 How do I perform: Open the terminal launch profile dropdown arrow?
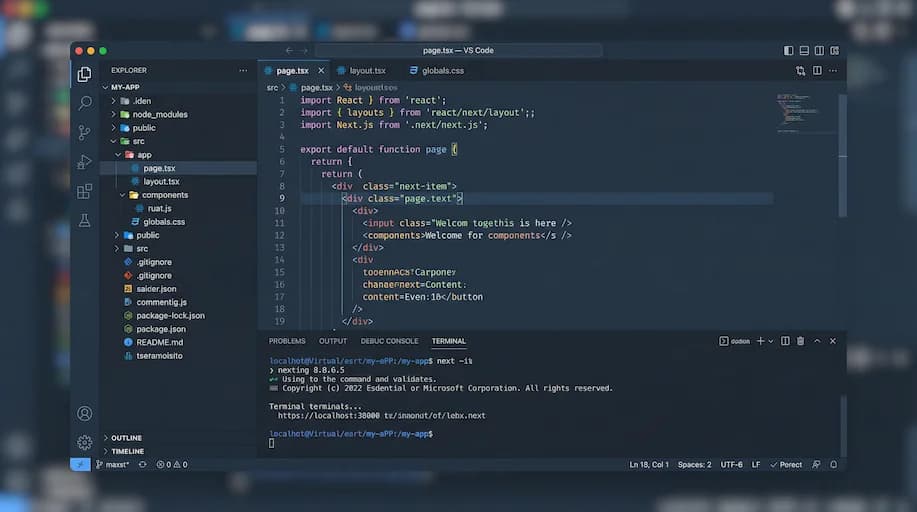coord(771,341)
